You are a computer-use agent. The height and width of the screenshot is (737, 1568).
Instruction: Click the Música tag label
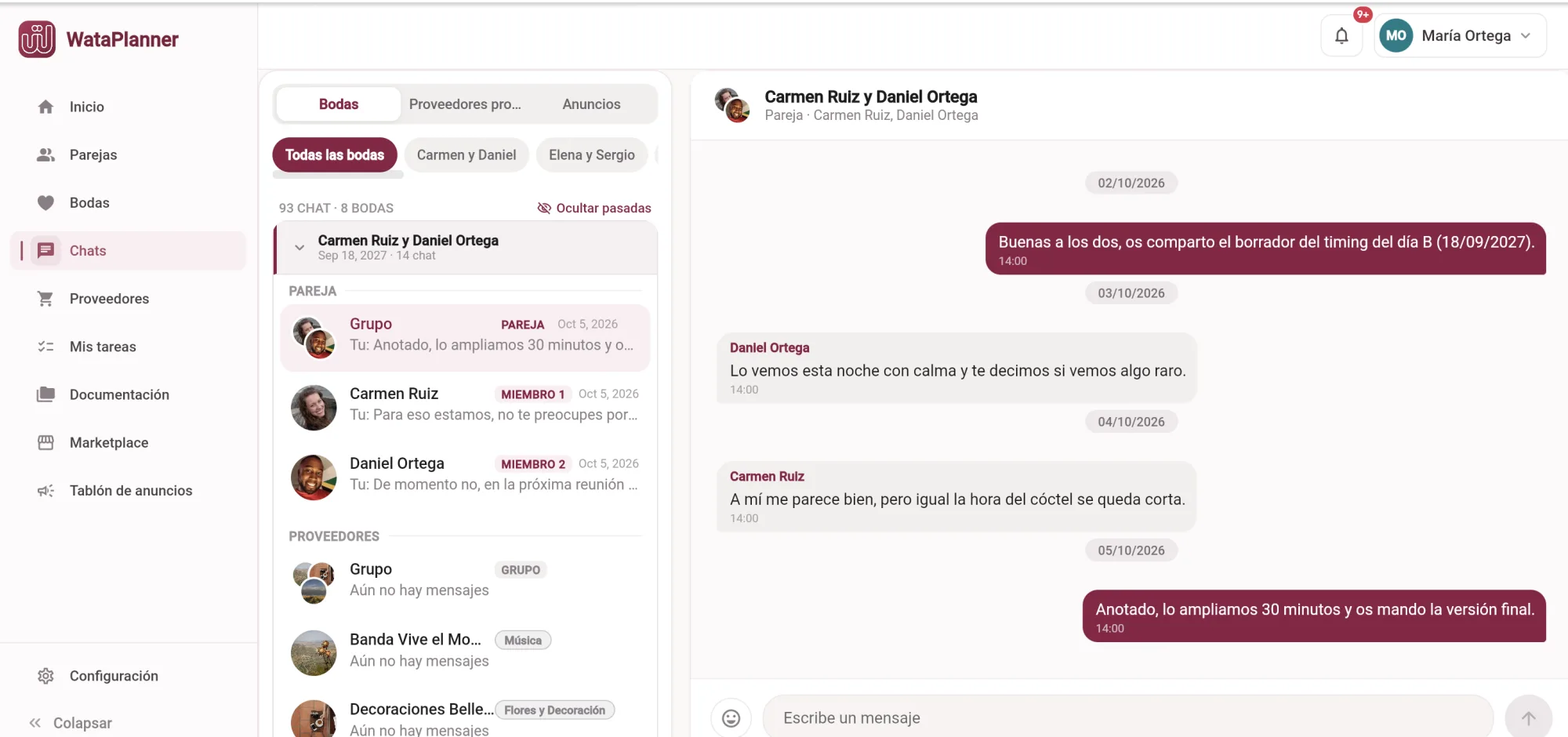[x=523, y=641]
